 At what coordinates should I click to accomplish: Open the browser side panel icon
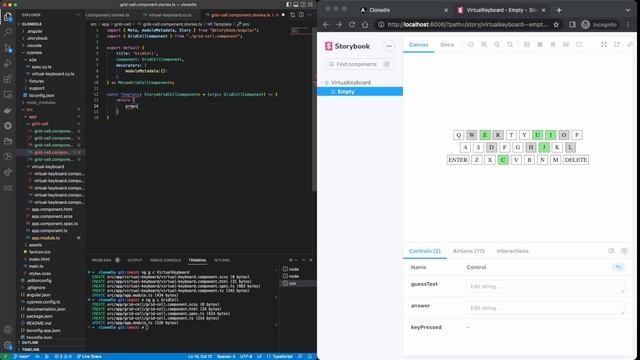pos(572,24)
